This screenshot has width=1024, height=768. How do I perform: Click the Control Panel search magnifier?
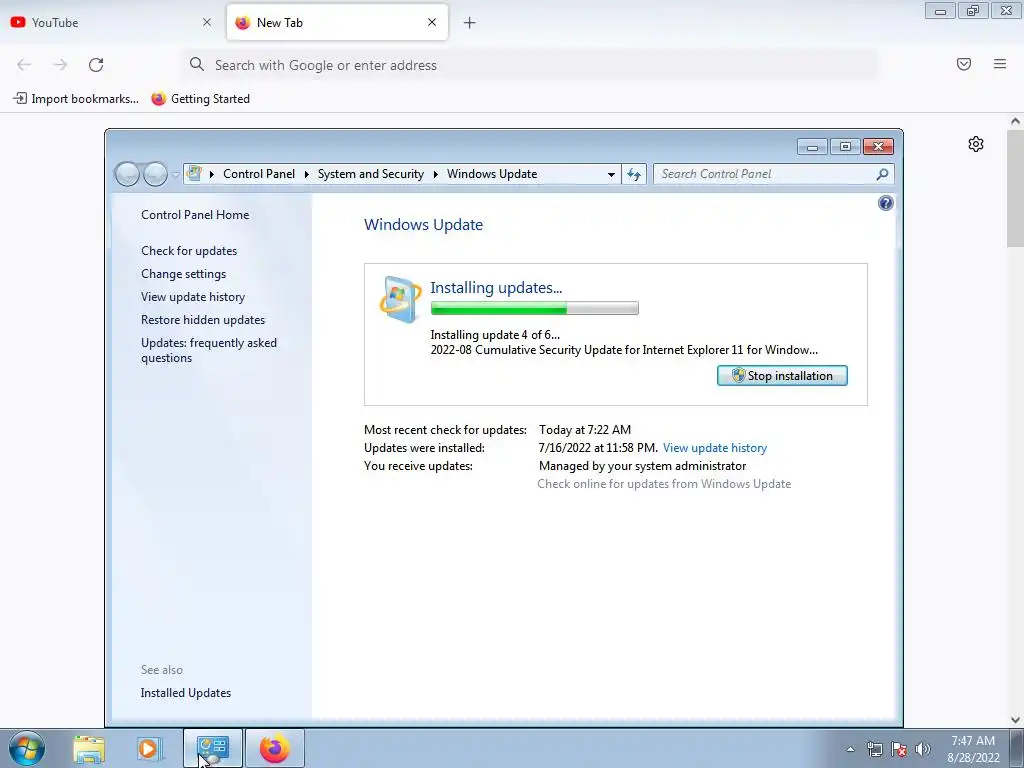pos(882,174)
